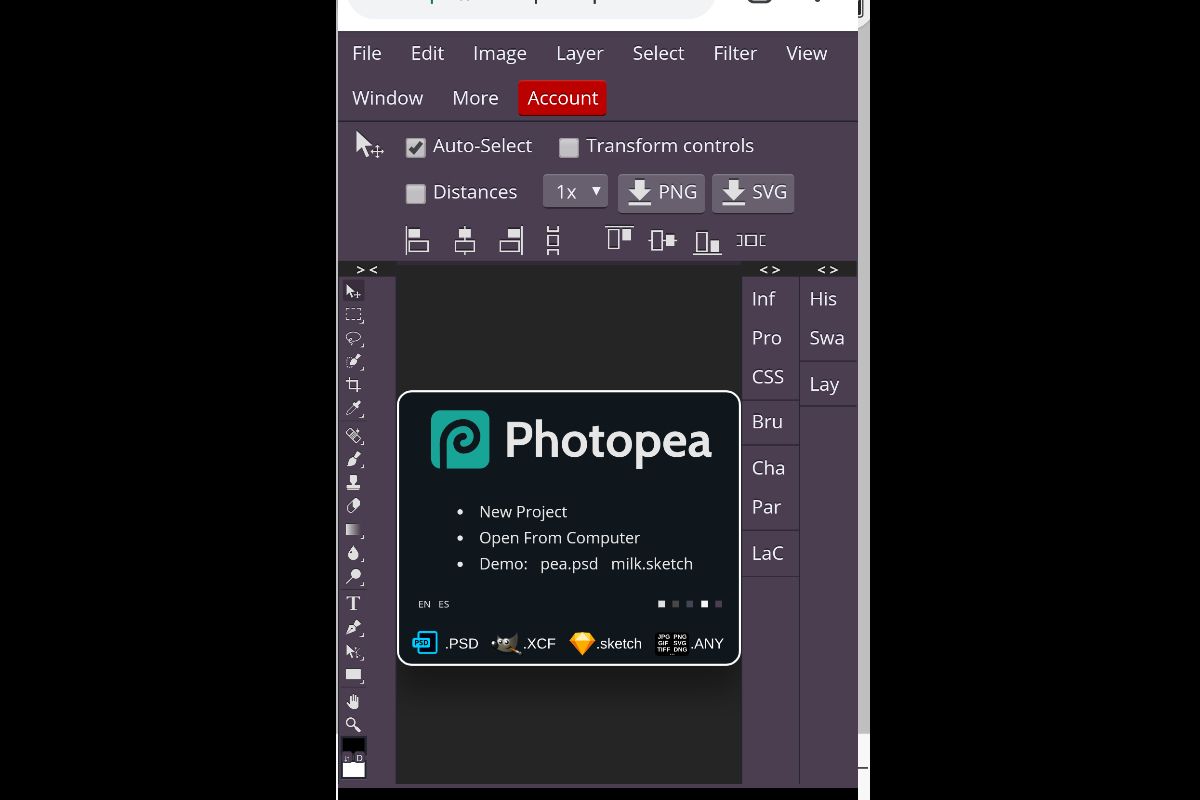This screenshot has height=800, width=1200.
Task: Open the Edit menu
Action: tap(427, 54)
